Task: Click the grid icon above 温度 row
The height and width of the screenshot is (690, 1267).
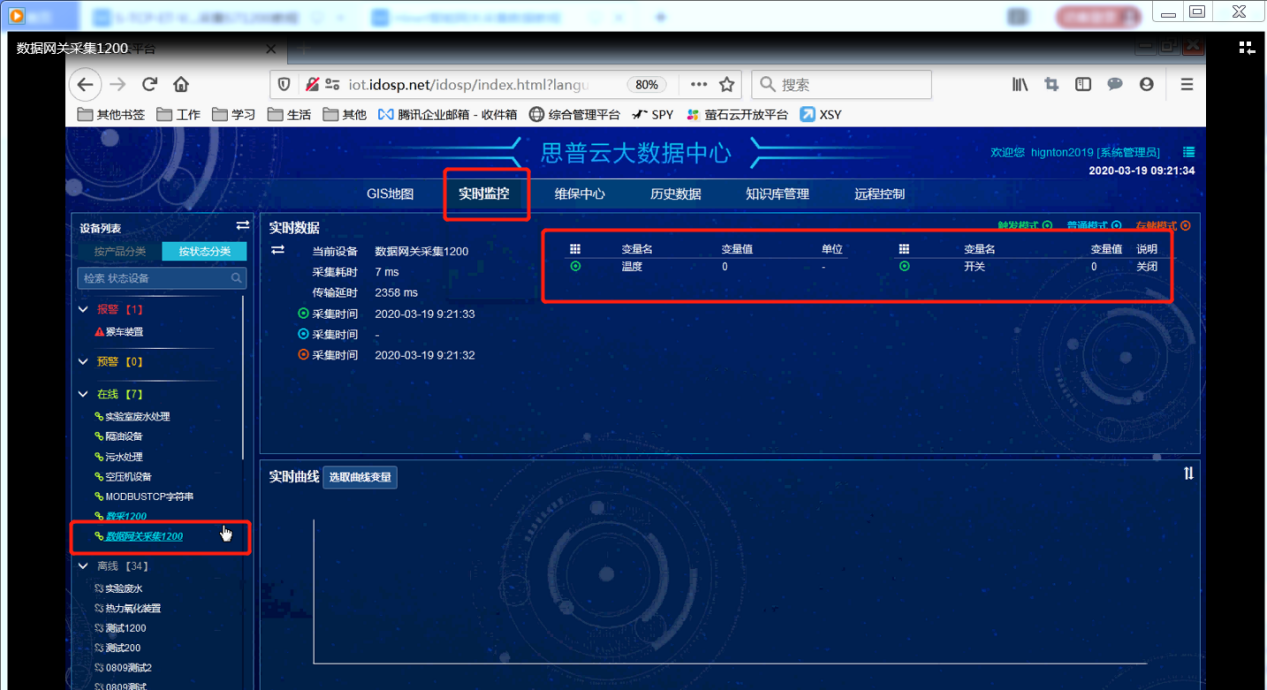Action: click(x=575, y=249)
